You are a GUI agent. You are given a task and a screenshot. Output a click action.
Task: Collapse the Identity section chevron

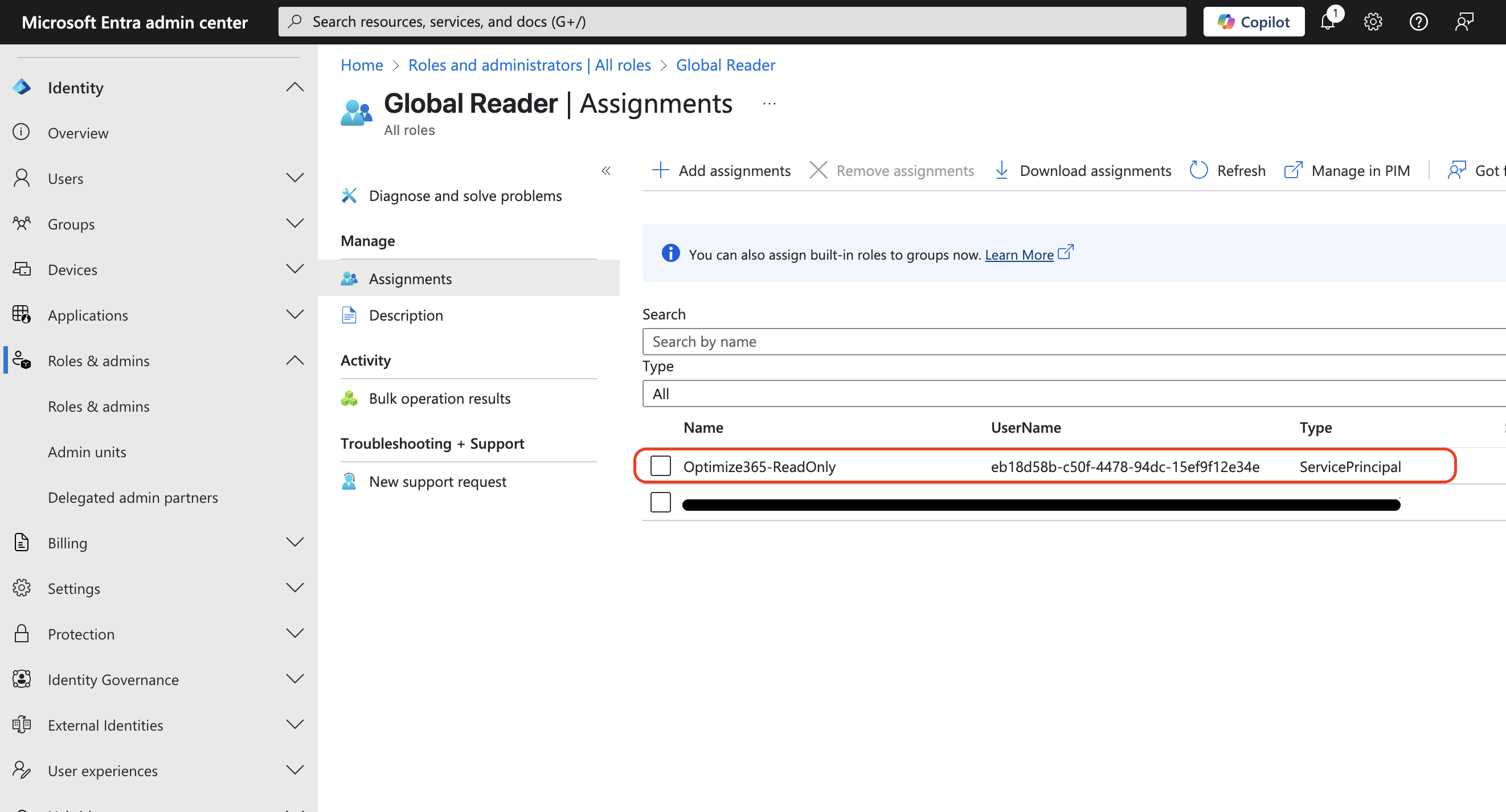point(295,87)
